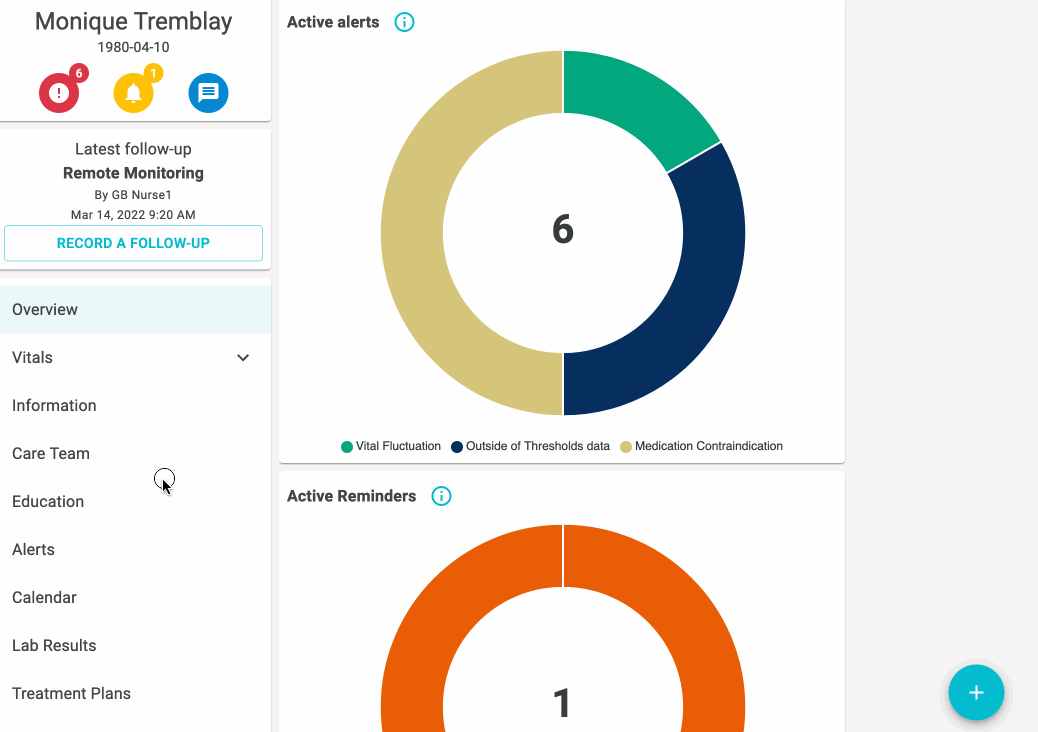Open the Calendar page
This screenshot has height=732, width=1038.
click(136, 597)
